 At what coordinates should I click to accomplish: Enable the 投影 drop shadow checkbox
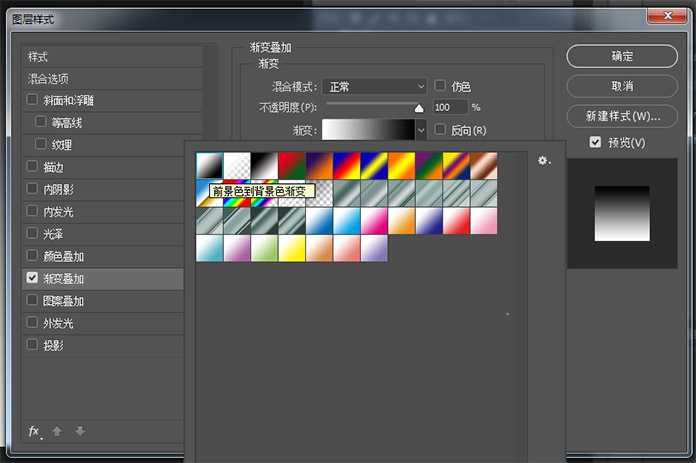click(x=33, y=345)
